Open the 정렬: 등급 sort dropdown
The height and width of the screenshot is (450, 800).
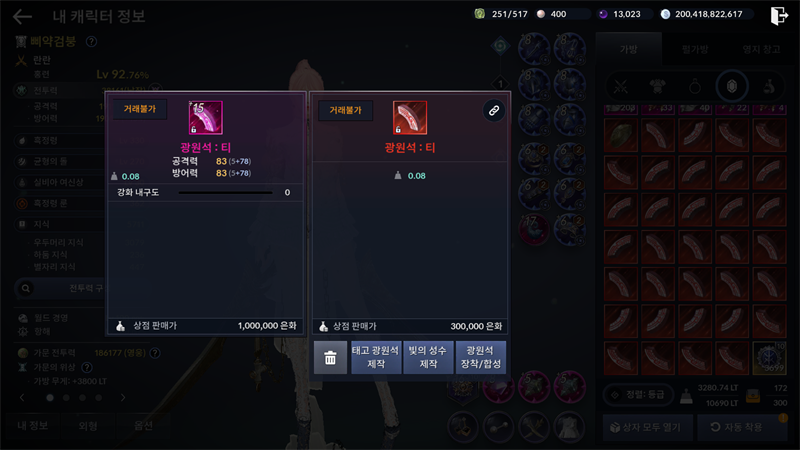(x=638, y=394)
